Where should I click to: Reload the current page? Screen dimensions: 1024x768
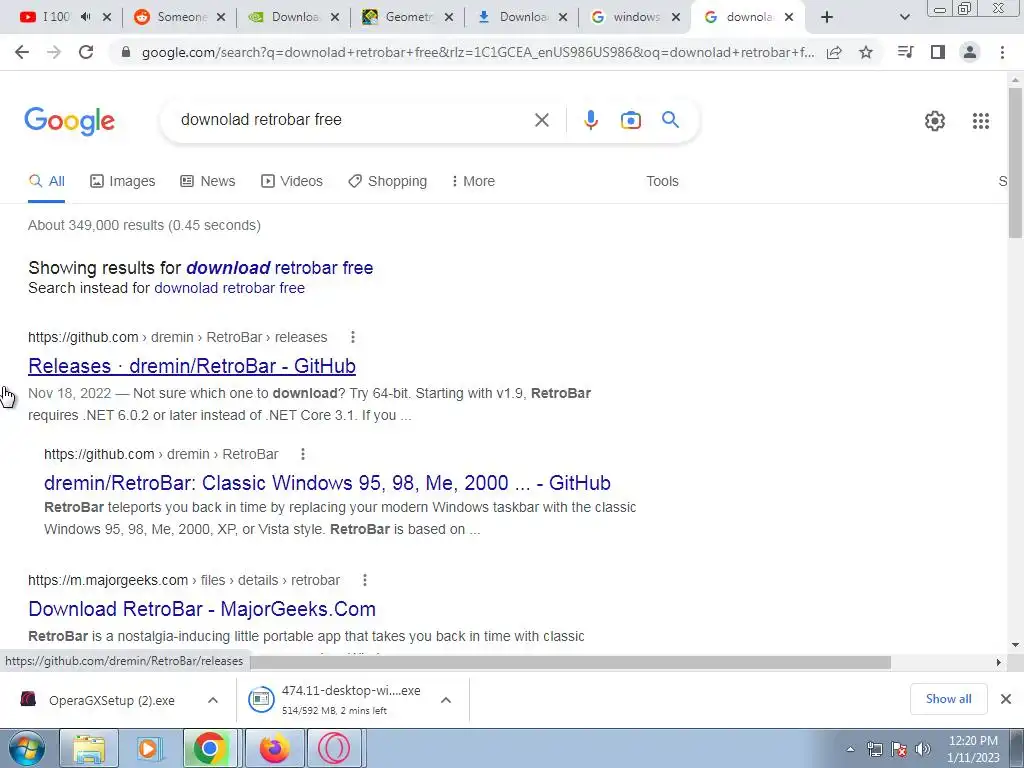[x=86, y=52]
